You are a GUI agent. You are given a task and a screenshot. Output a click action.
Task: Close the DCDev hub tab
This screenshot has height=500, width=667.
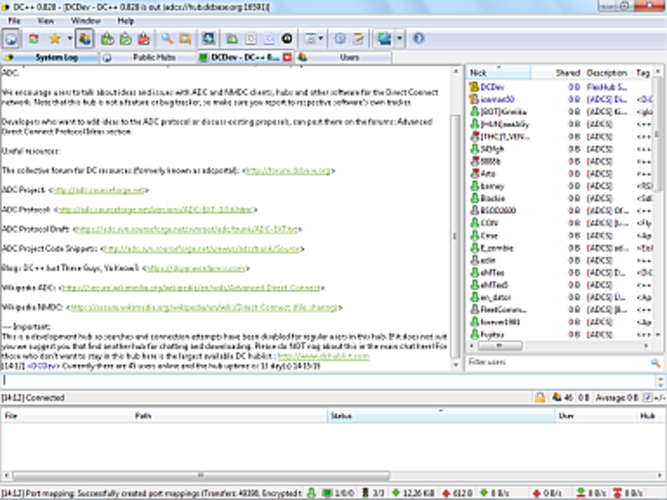point(288,57)
